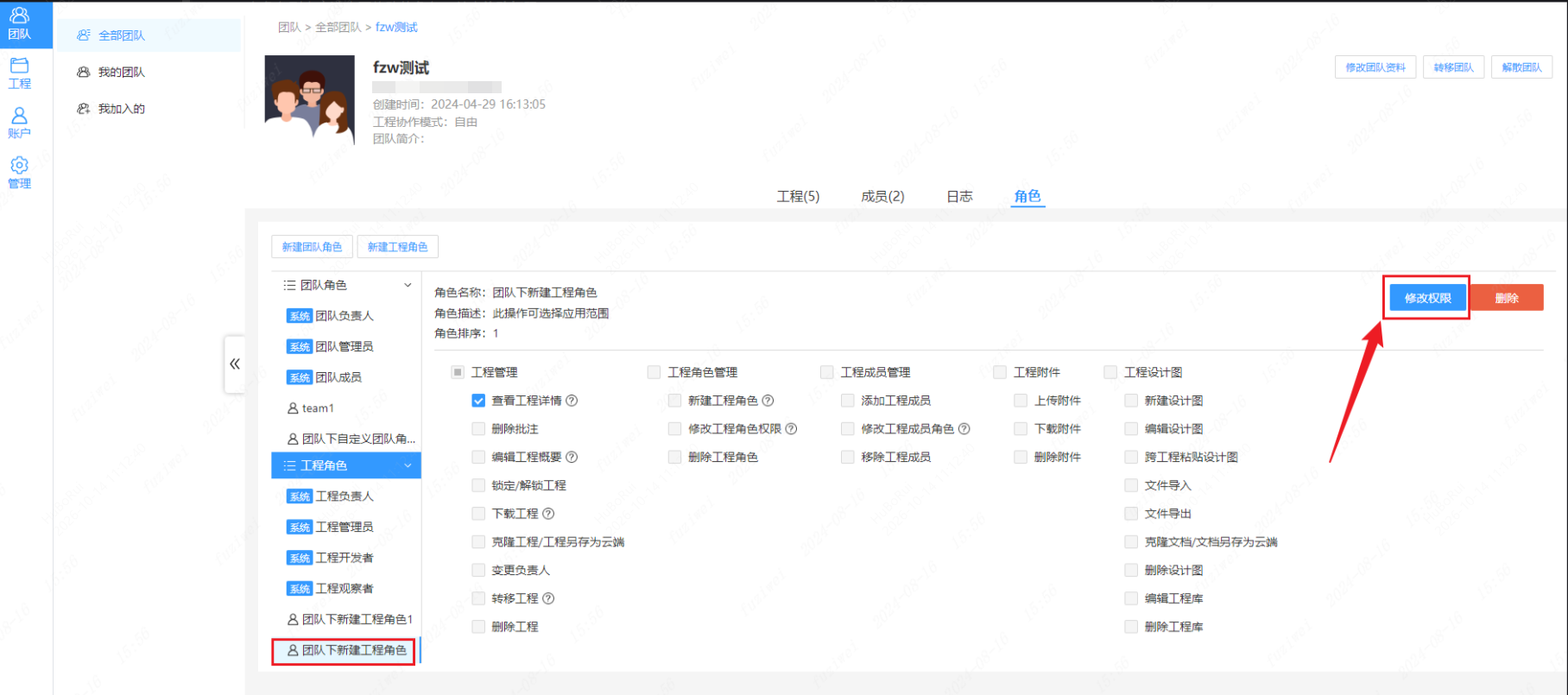Switch to the 成员(2) tab
The width and height of the screenshot is (1568, 695).
(882, 196)
